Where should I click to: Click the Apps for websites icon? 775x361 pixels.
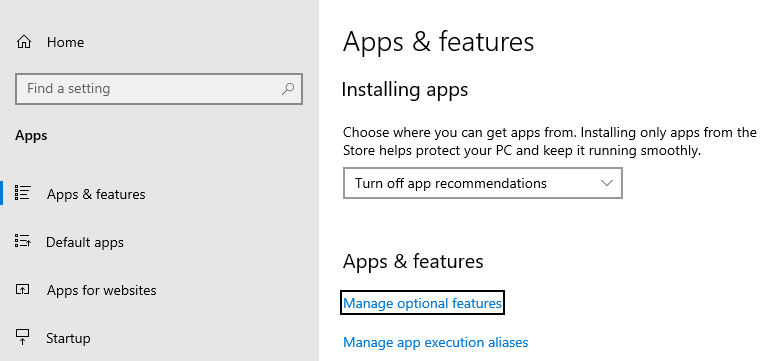[23, 289]
